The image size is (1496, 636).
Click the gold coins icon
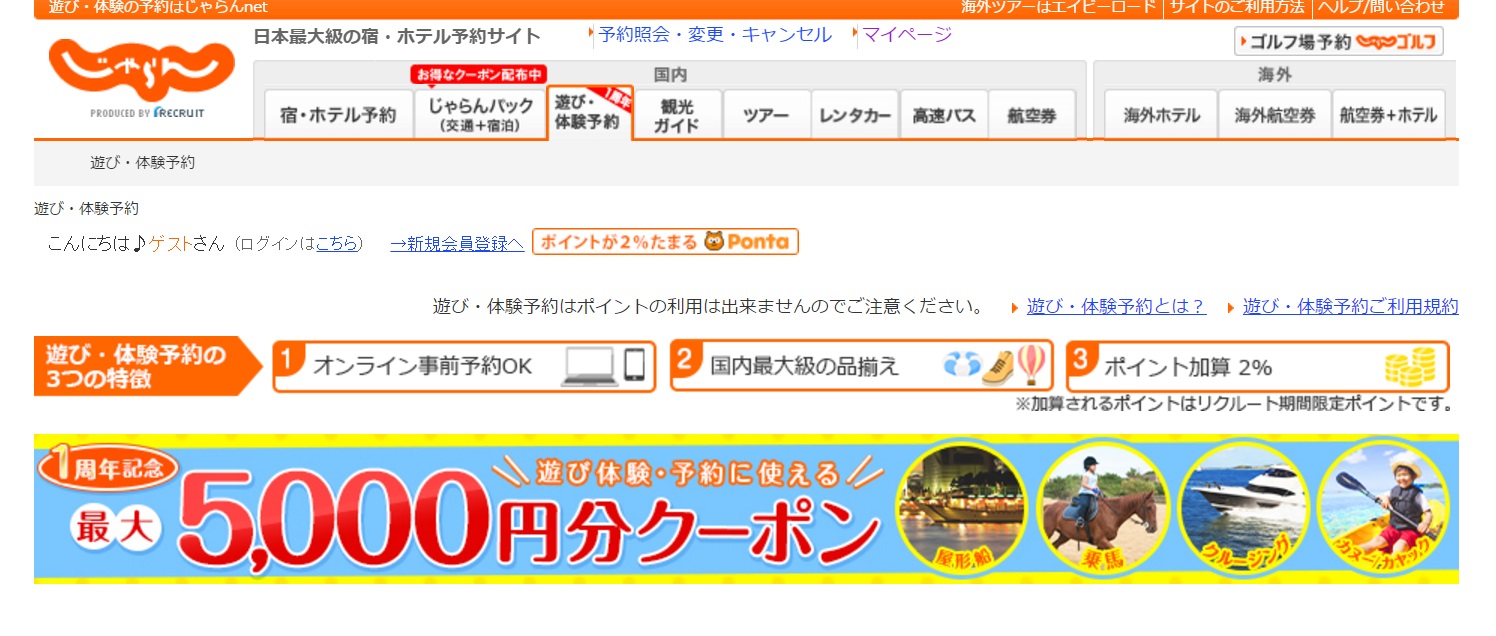(1410, 366)
